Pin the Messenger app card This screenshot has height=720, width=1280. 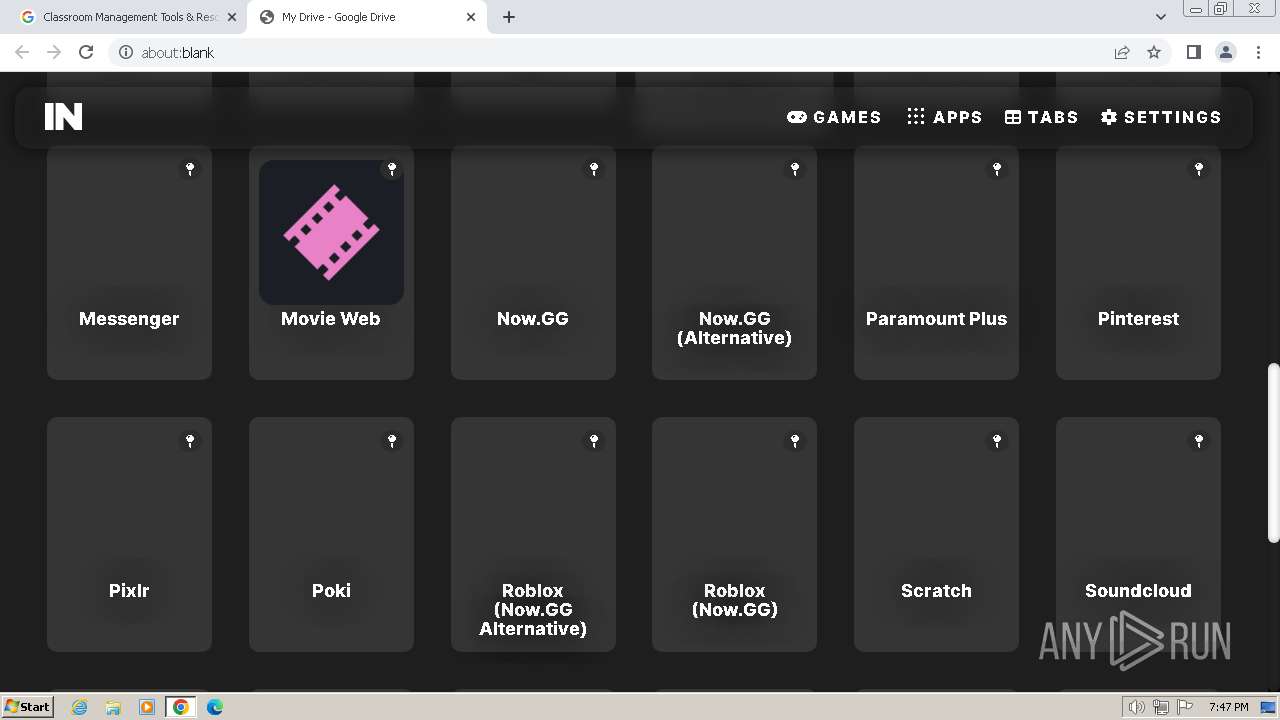pyautogui.click(x=190, y=169)
